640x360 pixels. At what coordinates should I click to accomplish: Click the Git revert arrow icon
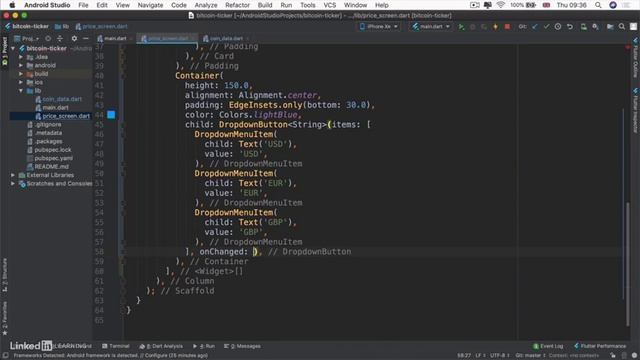coord(570,27)
